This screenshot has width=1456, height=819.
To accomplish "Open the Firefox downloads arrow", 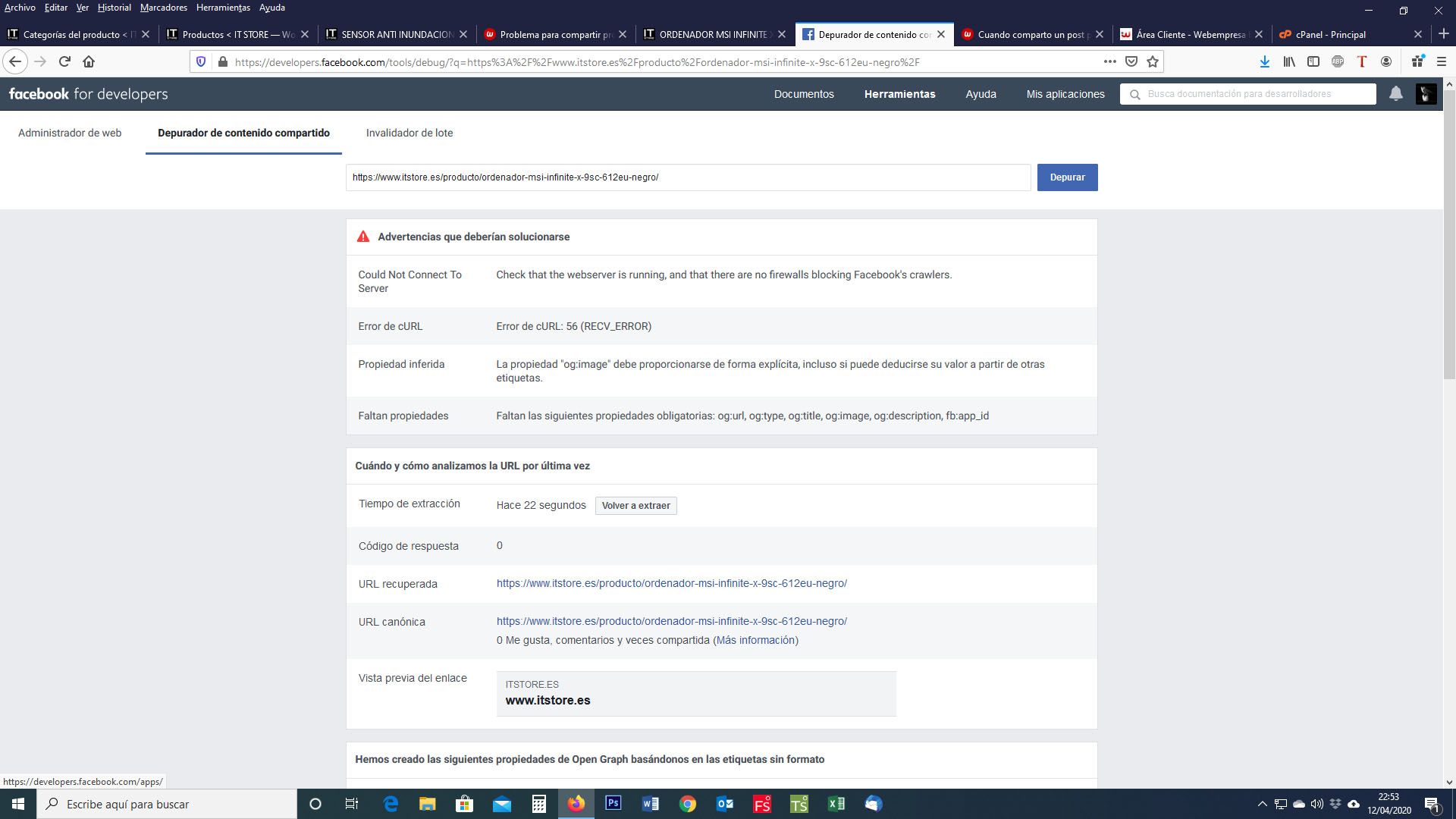I will [x=1264, y=61].
